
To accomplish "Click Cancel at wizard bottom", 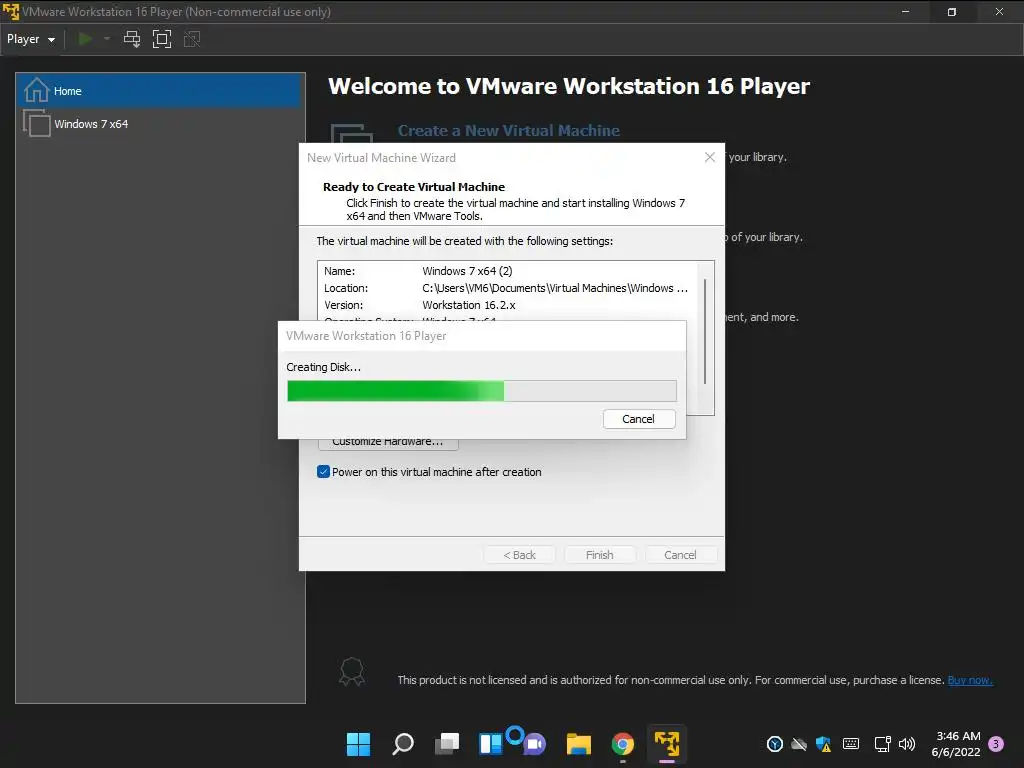I will tap(680, 555).
